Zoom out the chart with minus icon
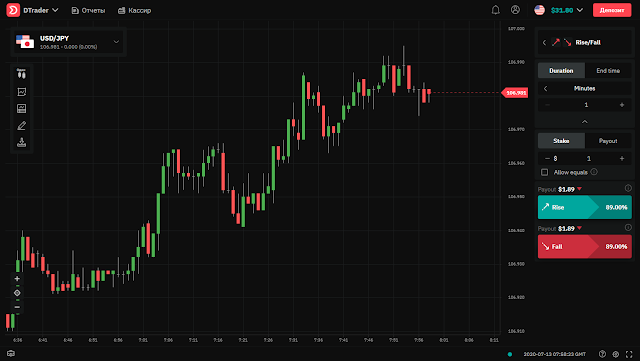The height and width of the screenshot is (361, 640). coord(17,307)
